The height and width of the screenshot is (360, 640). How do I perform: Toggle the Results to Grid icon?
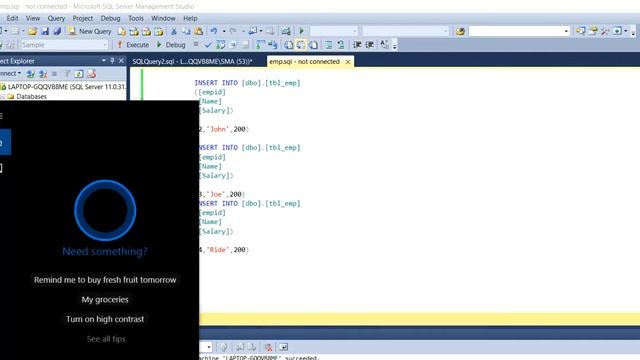tap(301, 45)
